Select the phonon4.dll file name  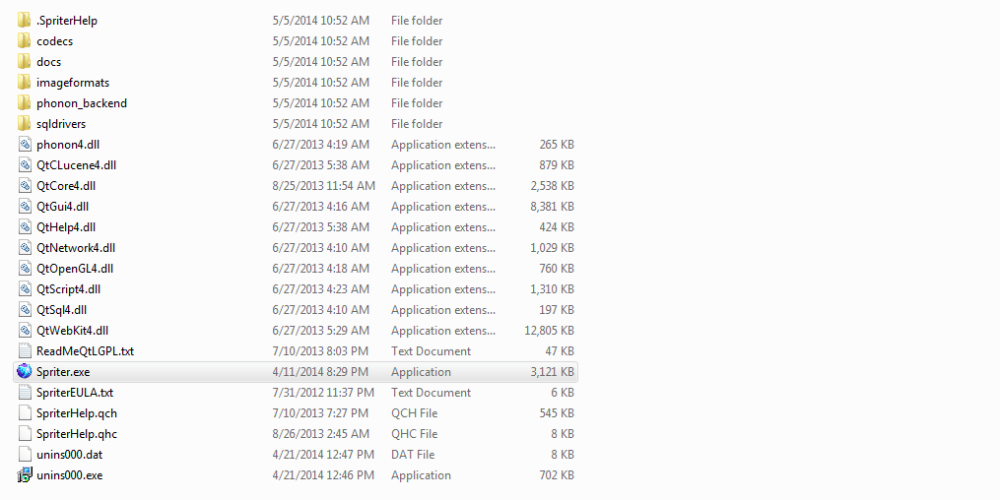pyautogui.click(x=69, y=144)
